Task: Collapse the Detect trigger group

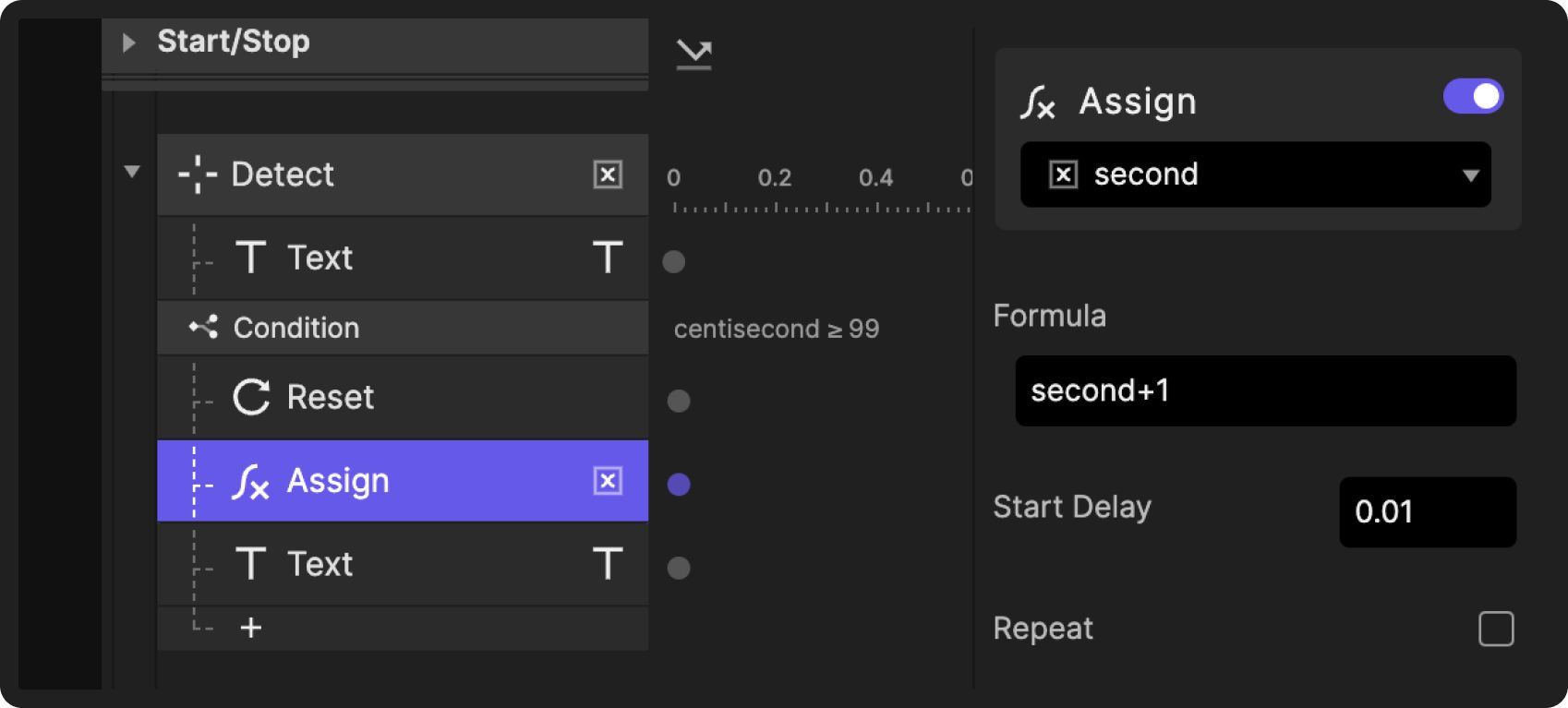Action: (132, 172)
